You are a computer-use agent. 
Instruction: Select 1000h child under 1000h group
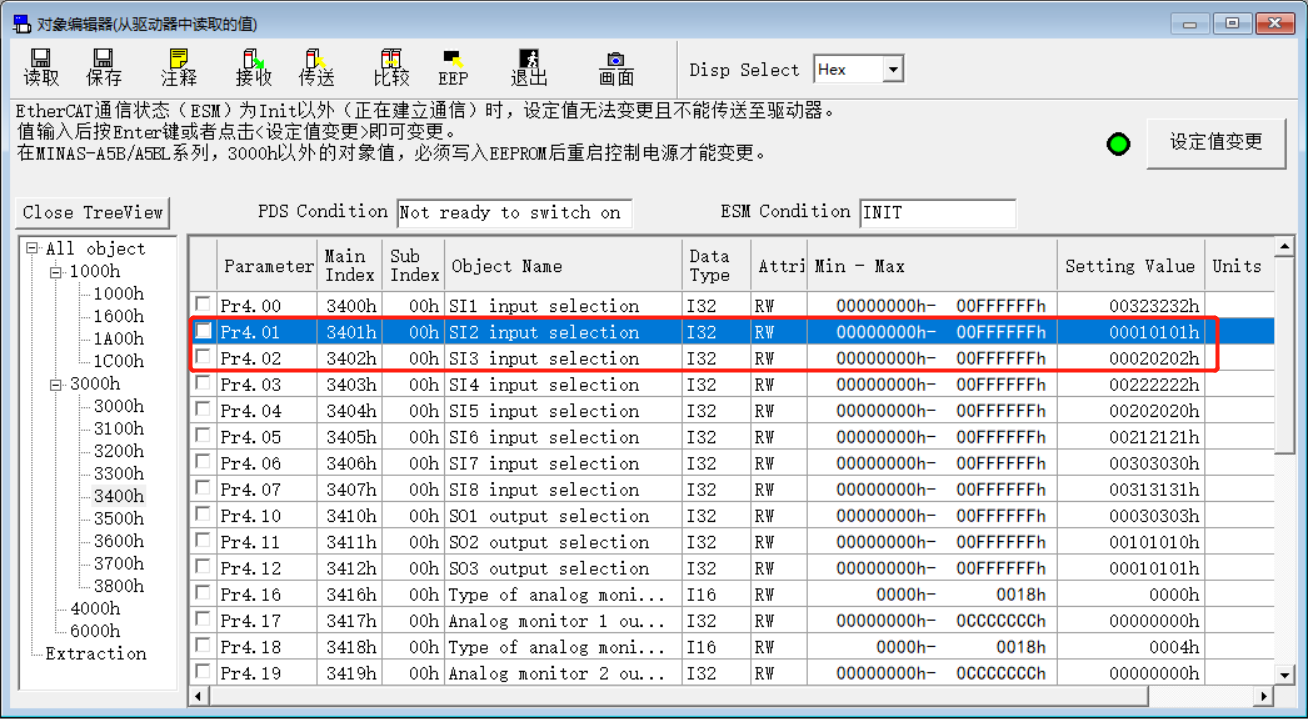coord(118,293)
